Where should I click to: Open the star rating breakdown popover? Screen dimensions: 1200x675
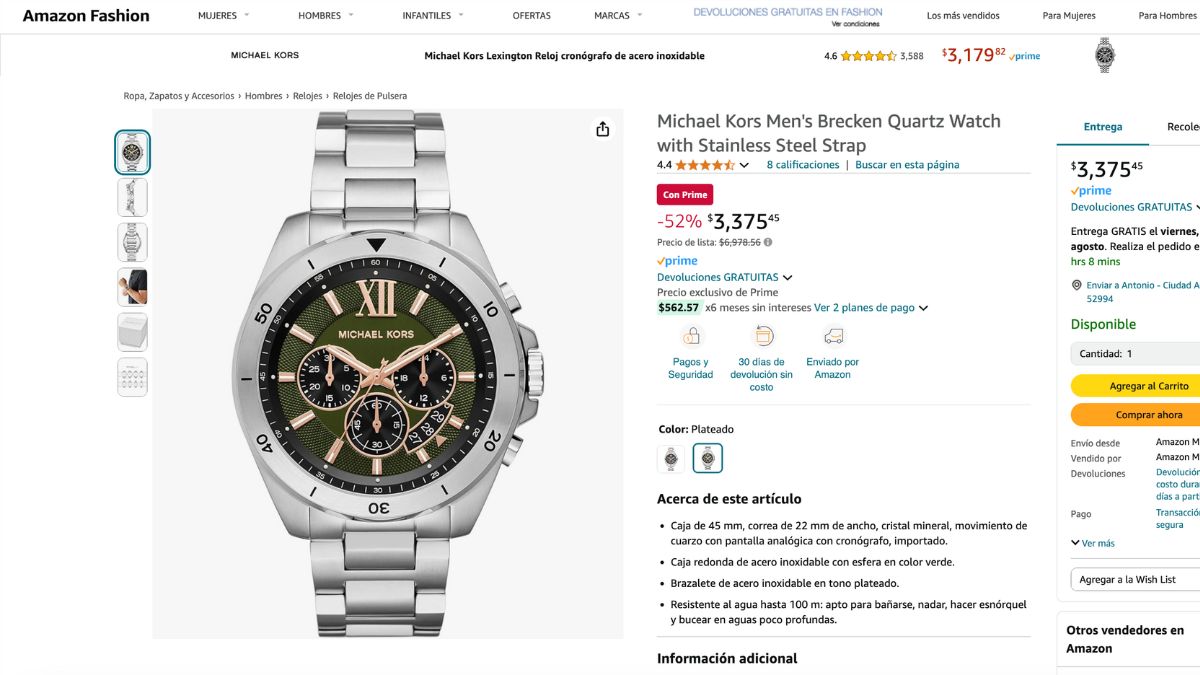coord(744,165)
